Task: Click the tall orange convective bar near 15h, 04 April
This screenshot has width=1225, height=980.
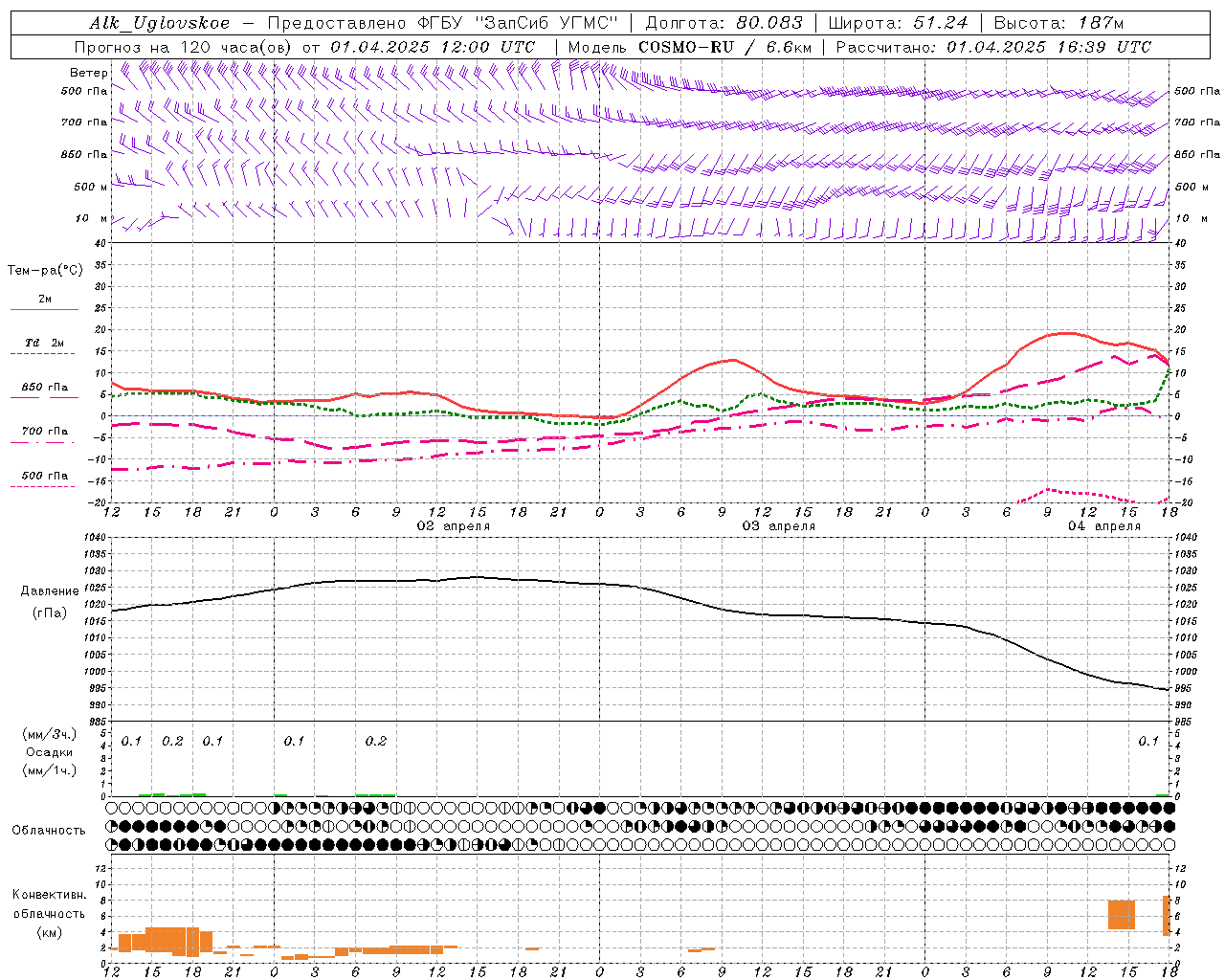Action: 1122,915
